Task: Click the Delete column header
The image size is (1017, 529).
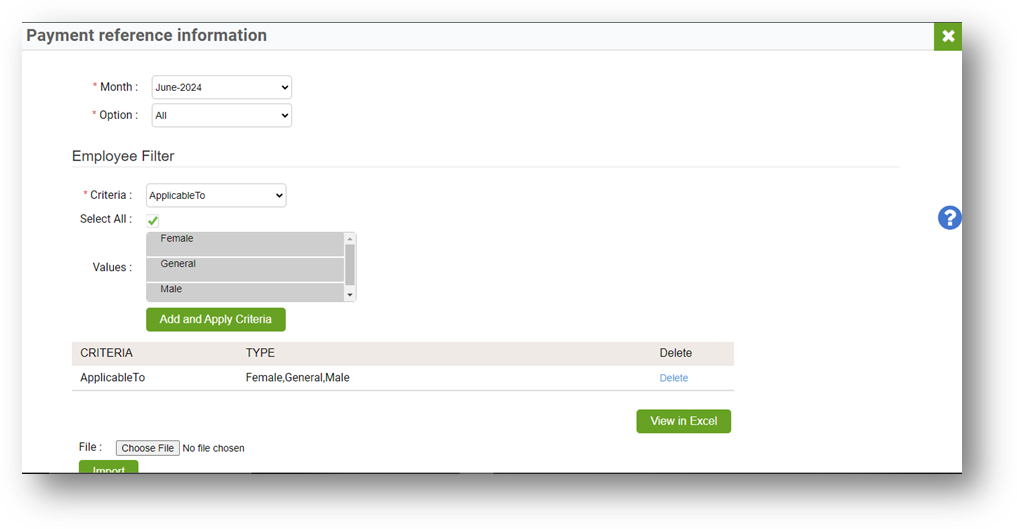Action: click(x=676, y=353)
